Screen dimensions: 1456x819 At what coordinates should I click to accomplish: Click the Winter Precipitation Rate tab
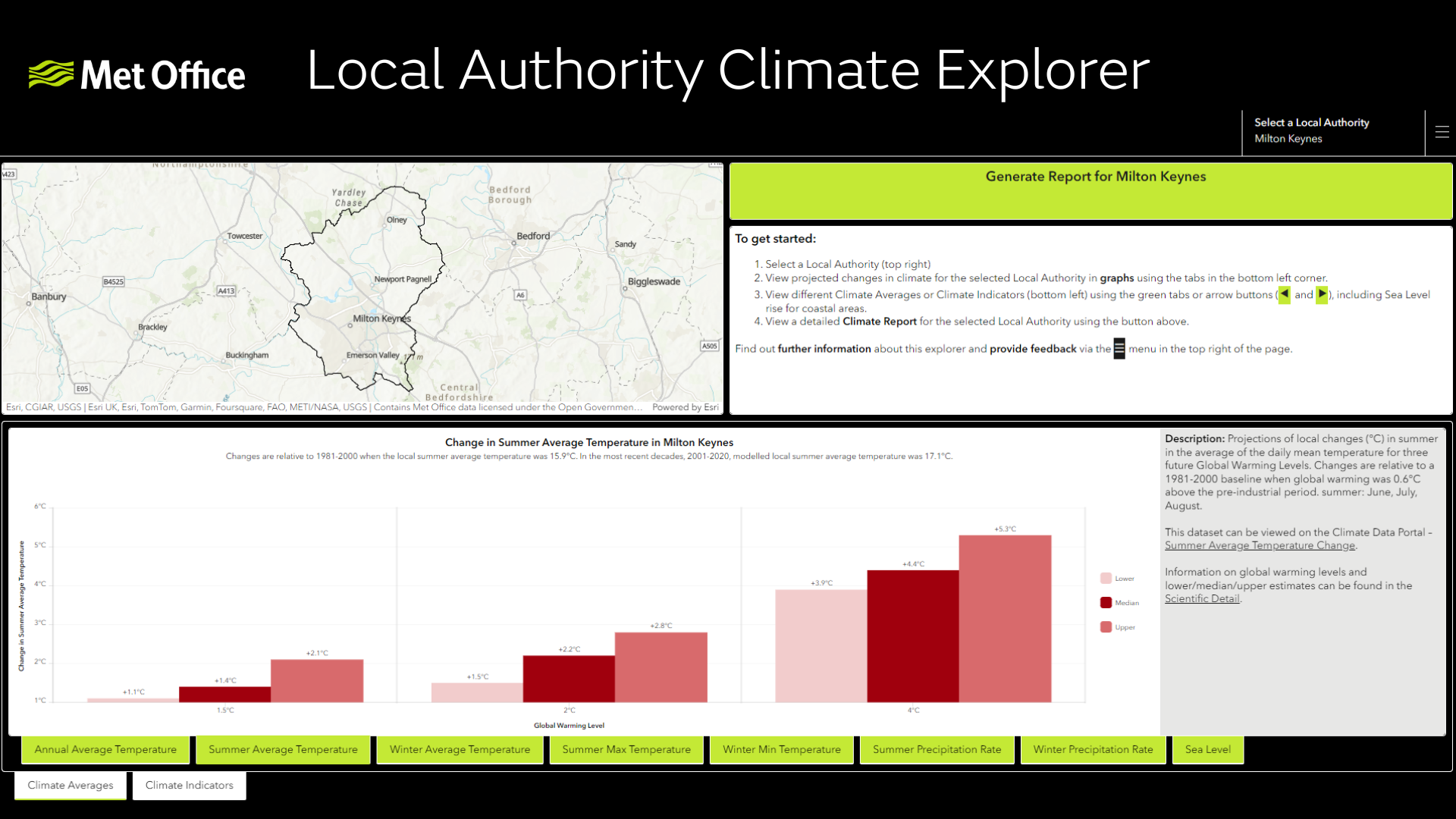[x=1092, y=749]
